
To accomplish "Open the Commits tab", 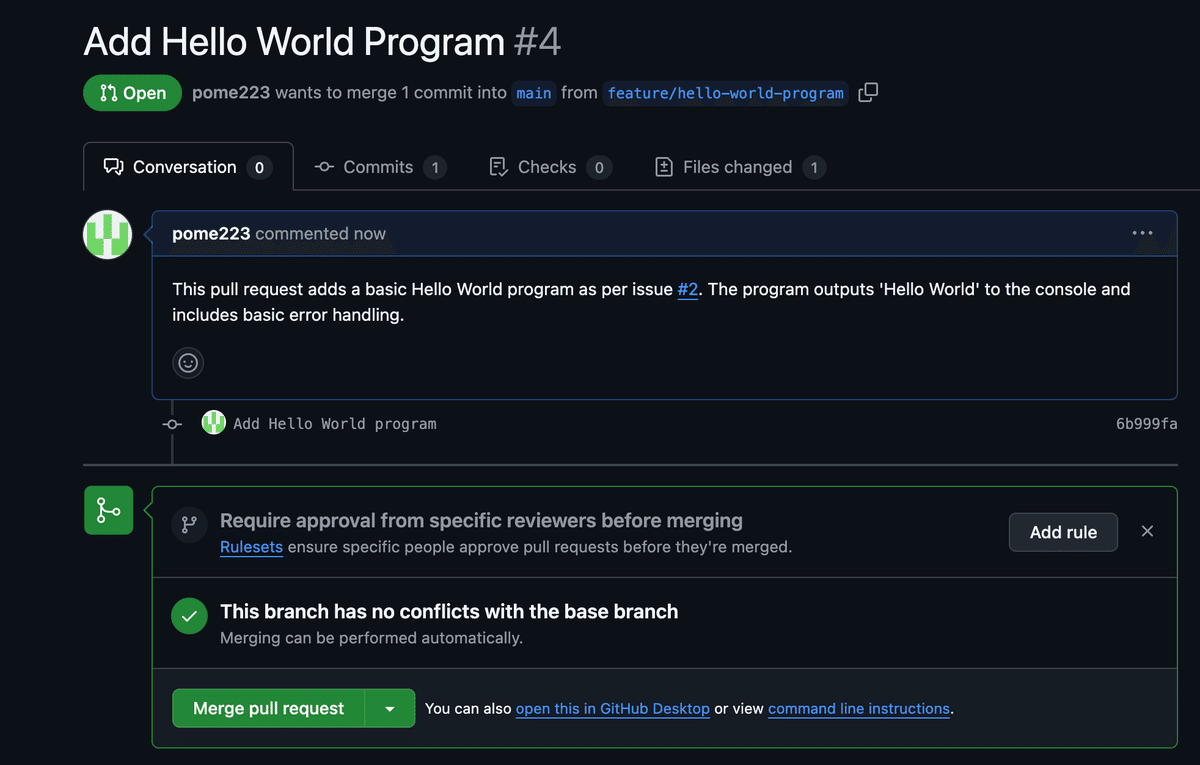I will (380, 167).
